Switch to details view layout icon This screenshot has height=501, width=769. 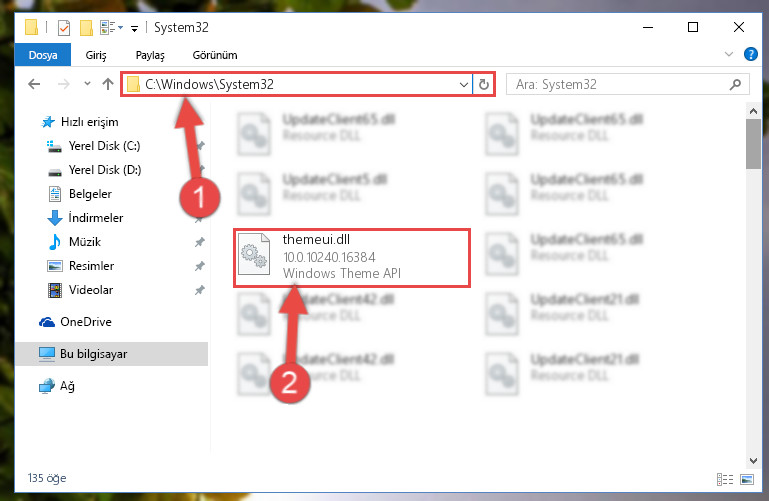(725, 479)
